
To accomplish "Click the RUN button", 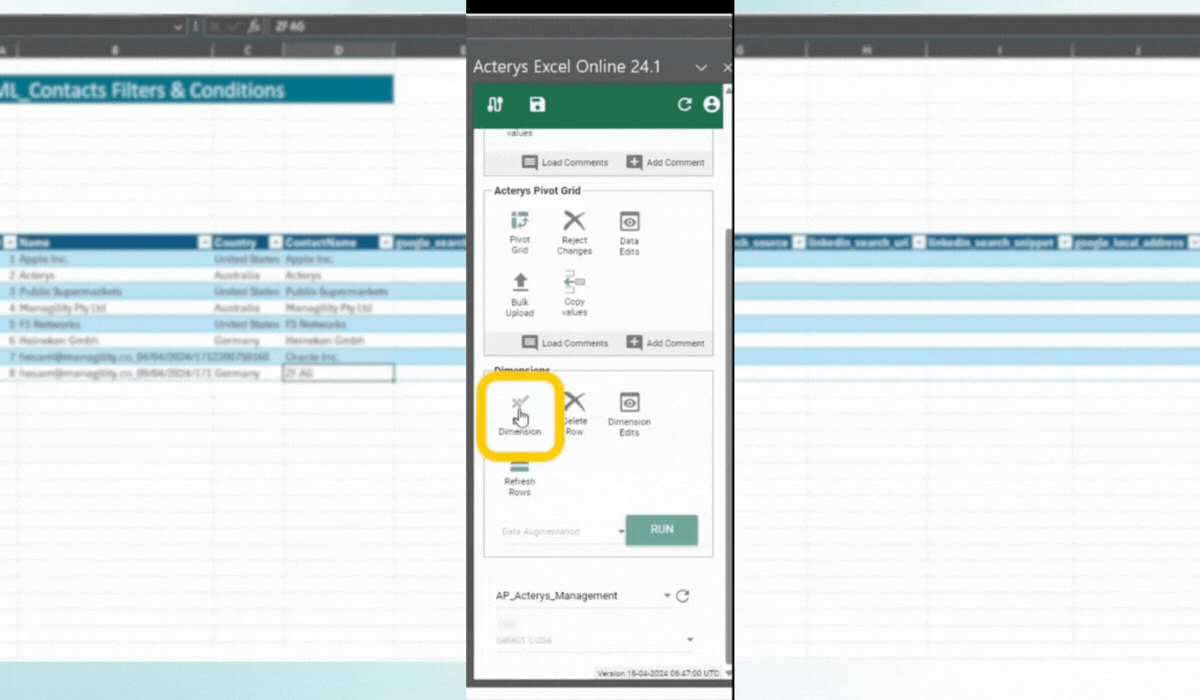I will (662, 531).
